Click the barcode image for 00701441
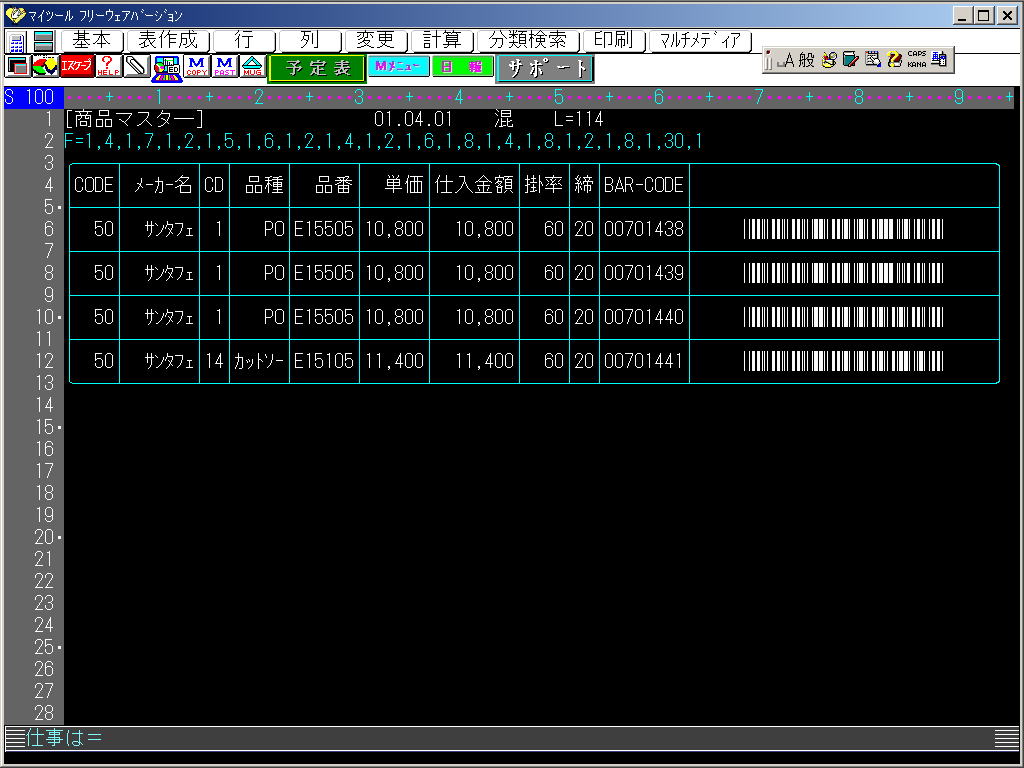This screenshot has width=1024, height=768. click(x=843, y=361)
